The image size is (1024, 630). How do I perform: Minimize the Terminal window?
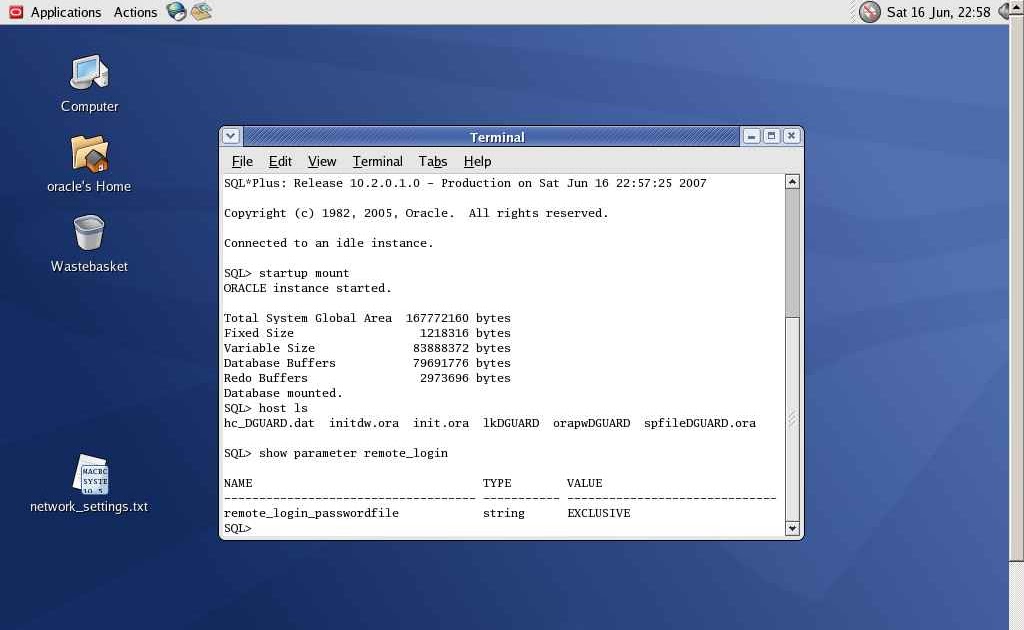[x=751, y=136]
